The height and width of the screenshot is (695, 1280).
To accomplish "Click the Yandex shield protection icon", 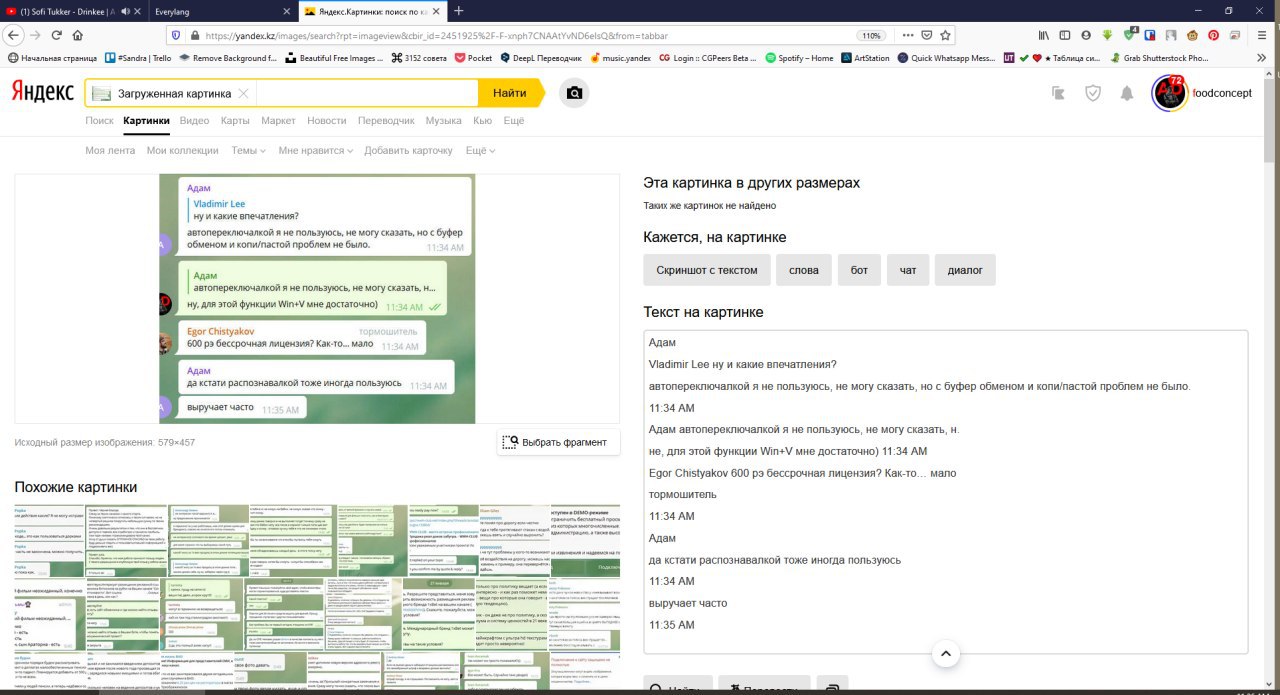I will [1093, 93].
